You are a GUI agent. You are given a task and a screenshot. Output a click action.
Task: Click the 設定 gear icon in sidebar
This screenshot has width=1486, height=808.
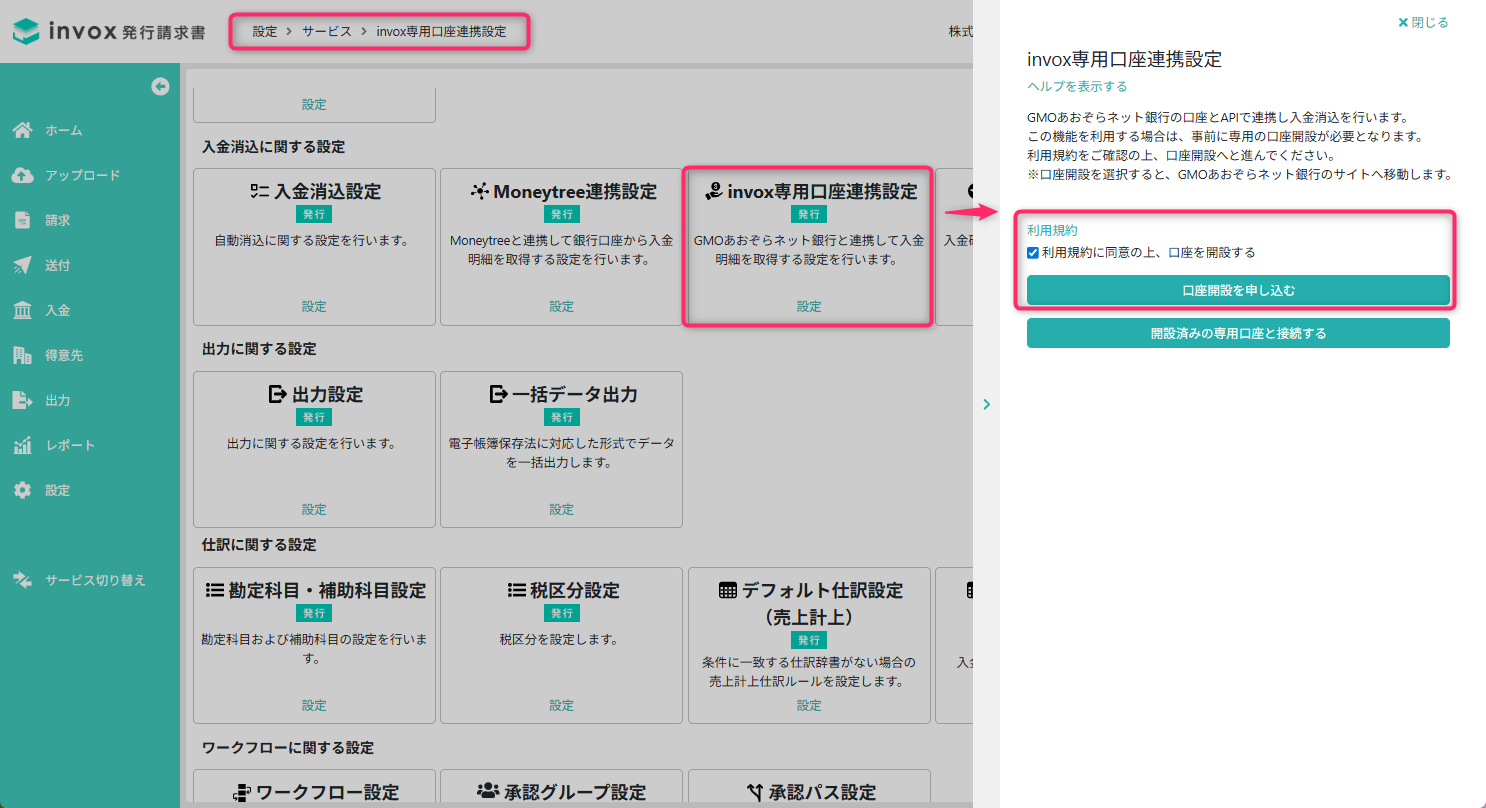[x=22, y=490]
